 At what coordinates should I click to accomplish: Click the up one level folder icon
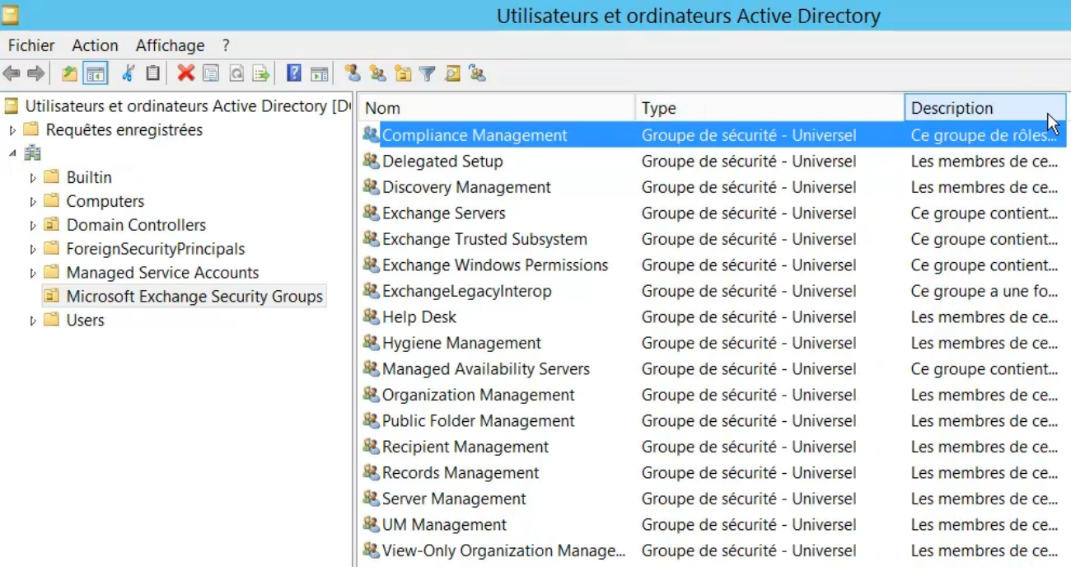point(69,73)
